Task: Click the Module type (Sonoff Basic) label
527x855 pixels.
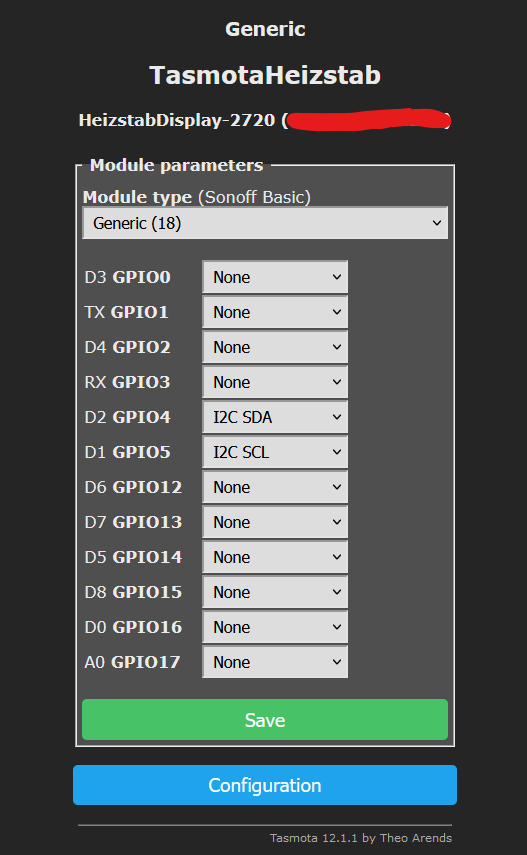Action: (x=197, y=197)
